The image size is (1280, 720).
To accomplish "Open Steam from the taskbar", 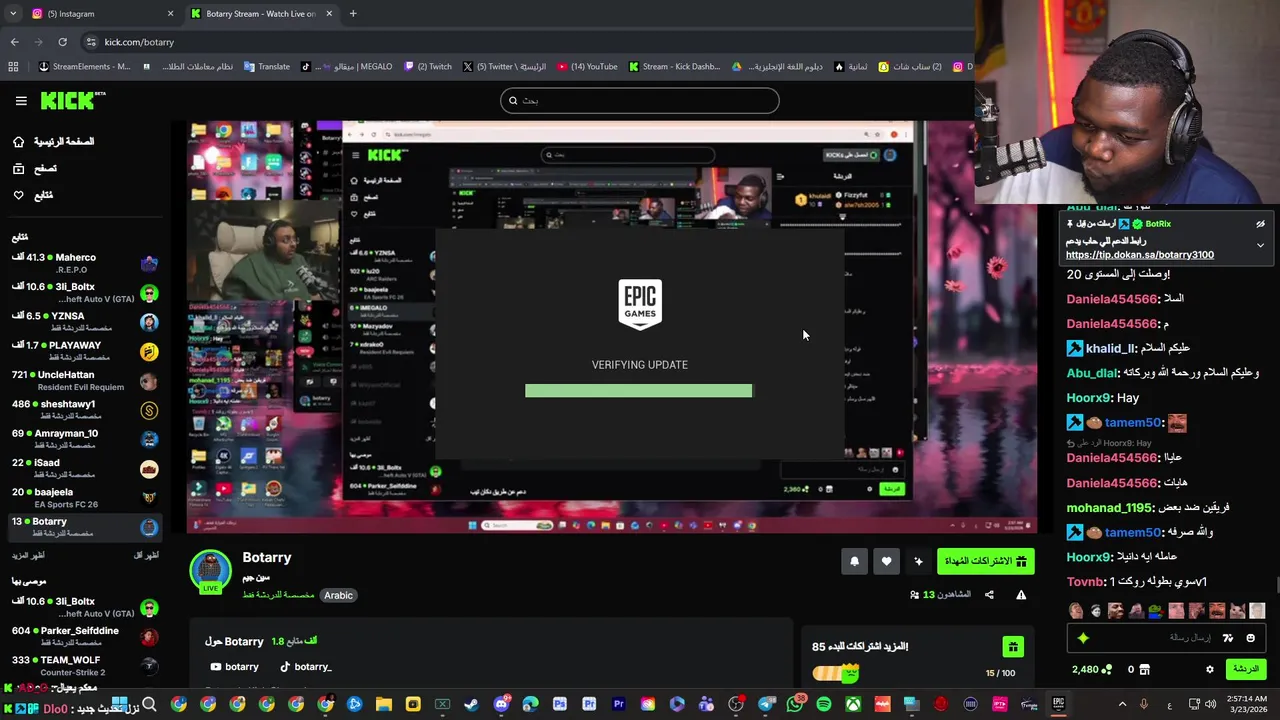I will (x=471, y=705).
